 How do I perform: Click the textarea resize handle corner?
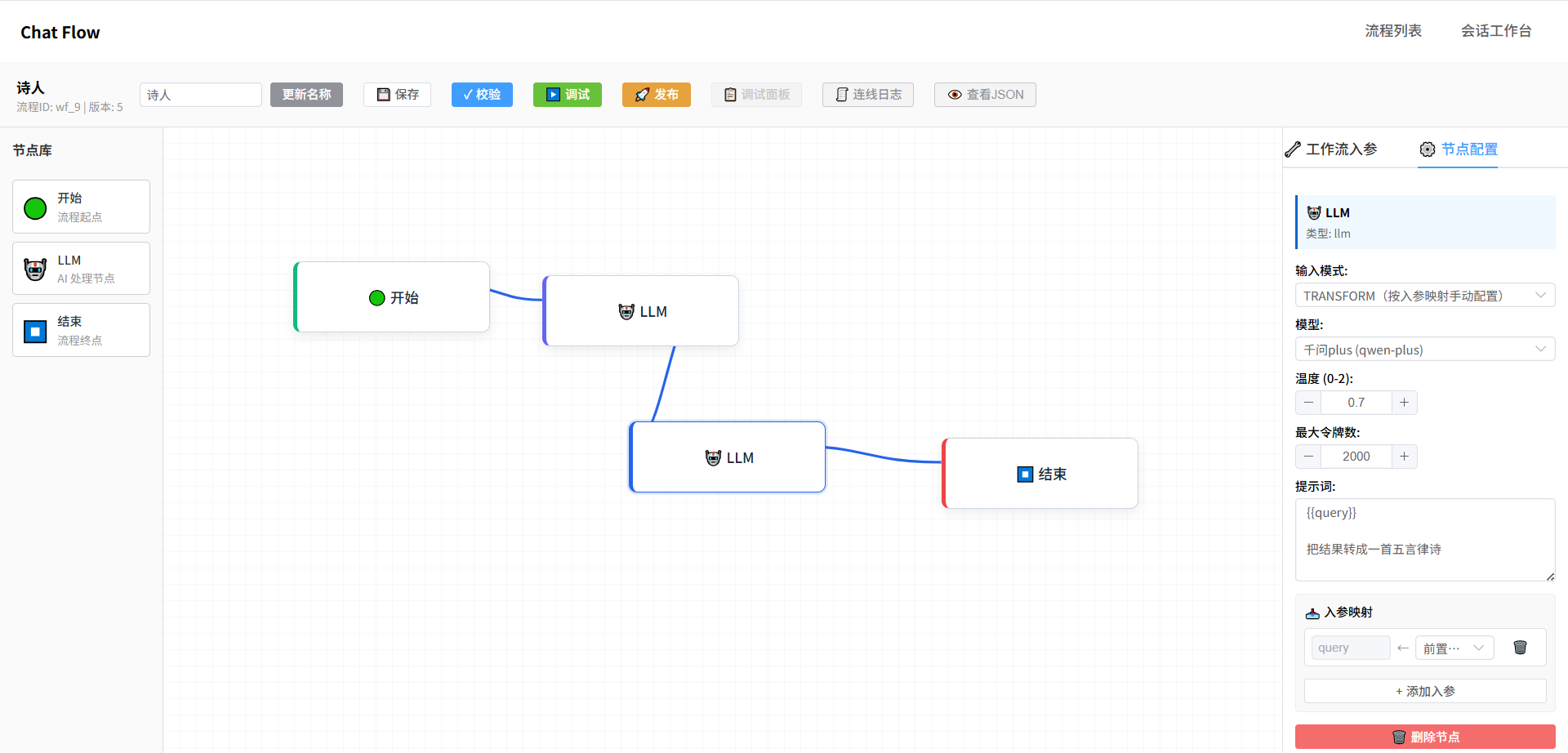[x=1550, y=577]
